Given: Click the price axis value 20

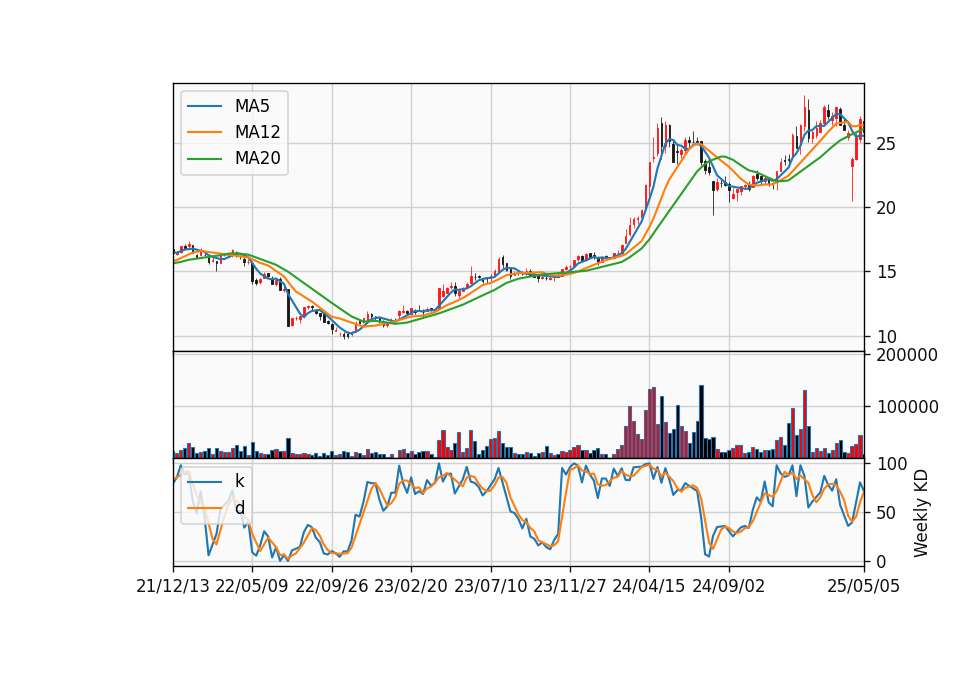Looking at the screenshot, I should coord(887,208).
